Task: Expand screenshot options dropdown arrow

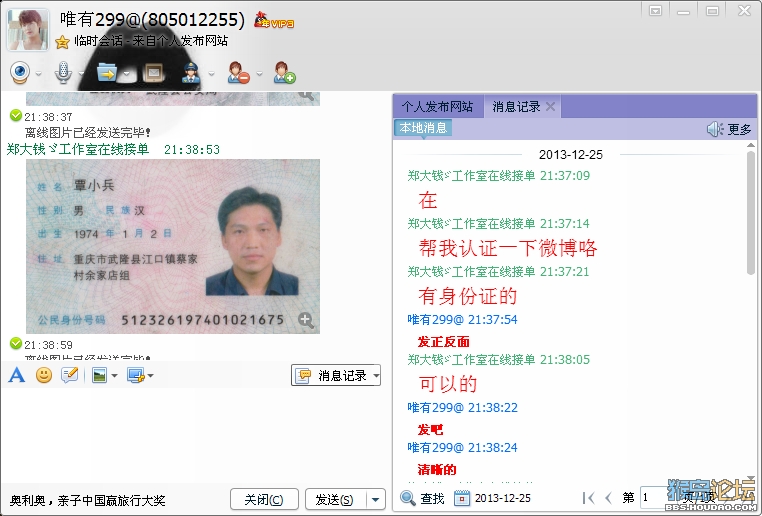Action: [151, 376]
